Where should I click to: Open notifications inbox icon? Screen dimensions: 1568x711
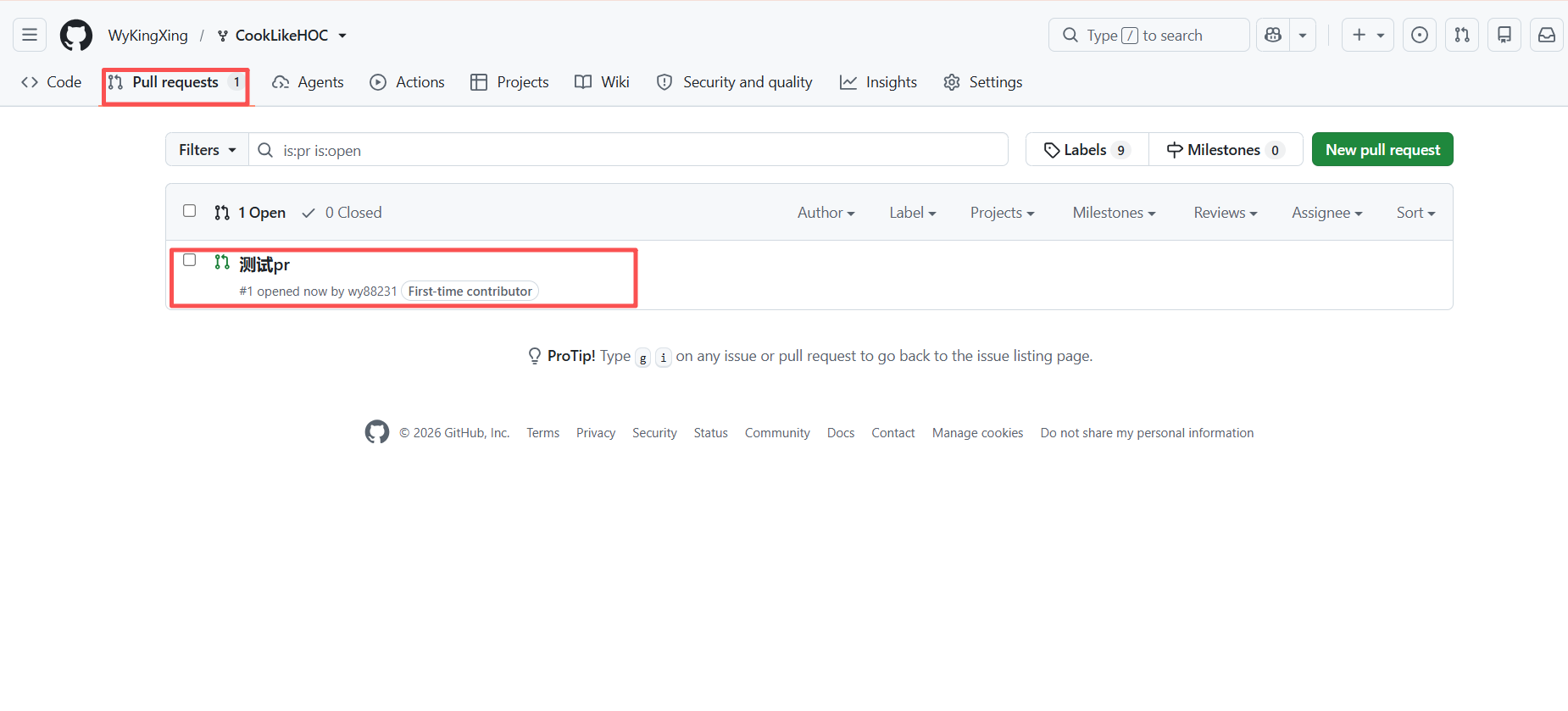(x=1547, y=35)
